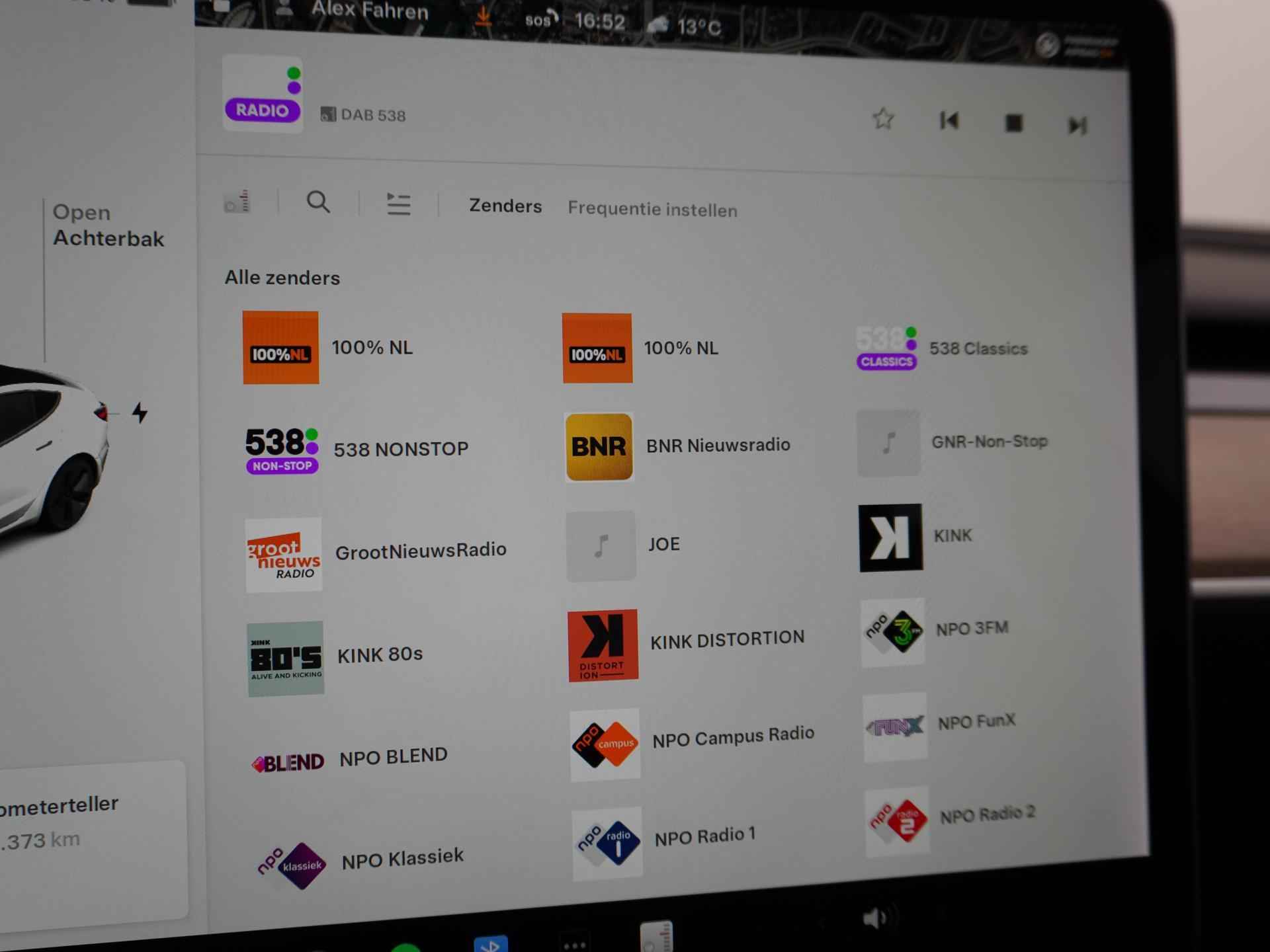Select NPO FunX station name

976,721
